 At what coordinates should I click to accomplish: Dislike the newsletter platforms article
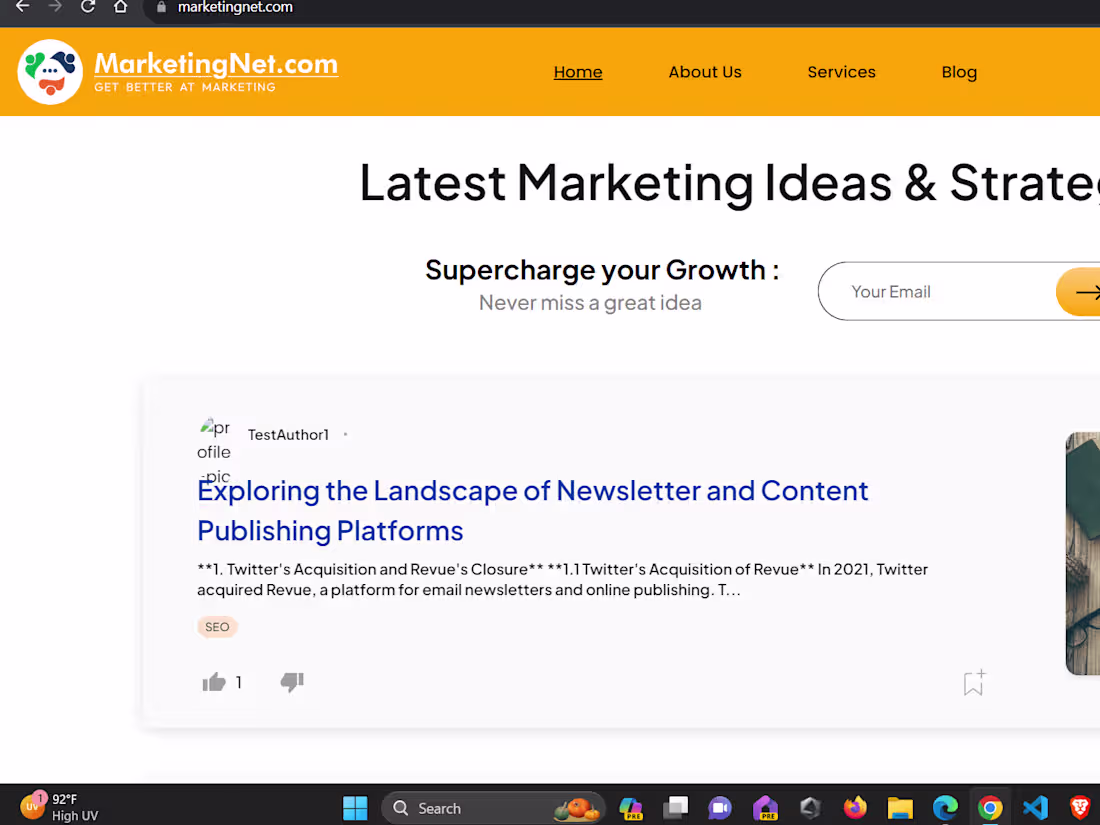(291, 681)
